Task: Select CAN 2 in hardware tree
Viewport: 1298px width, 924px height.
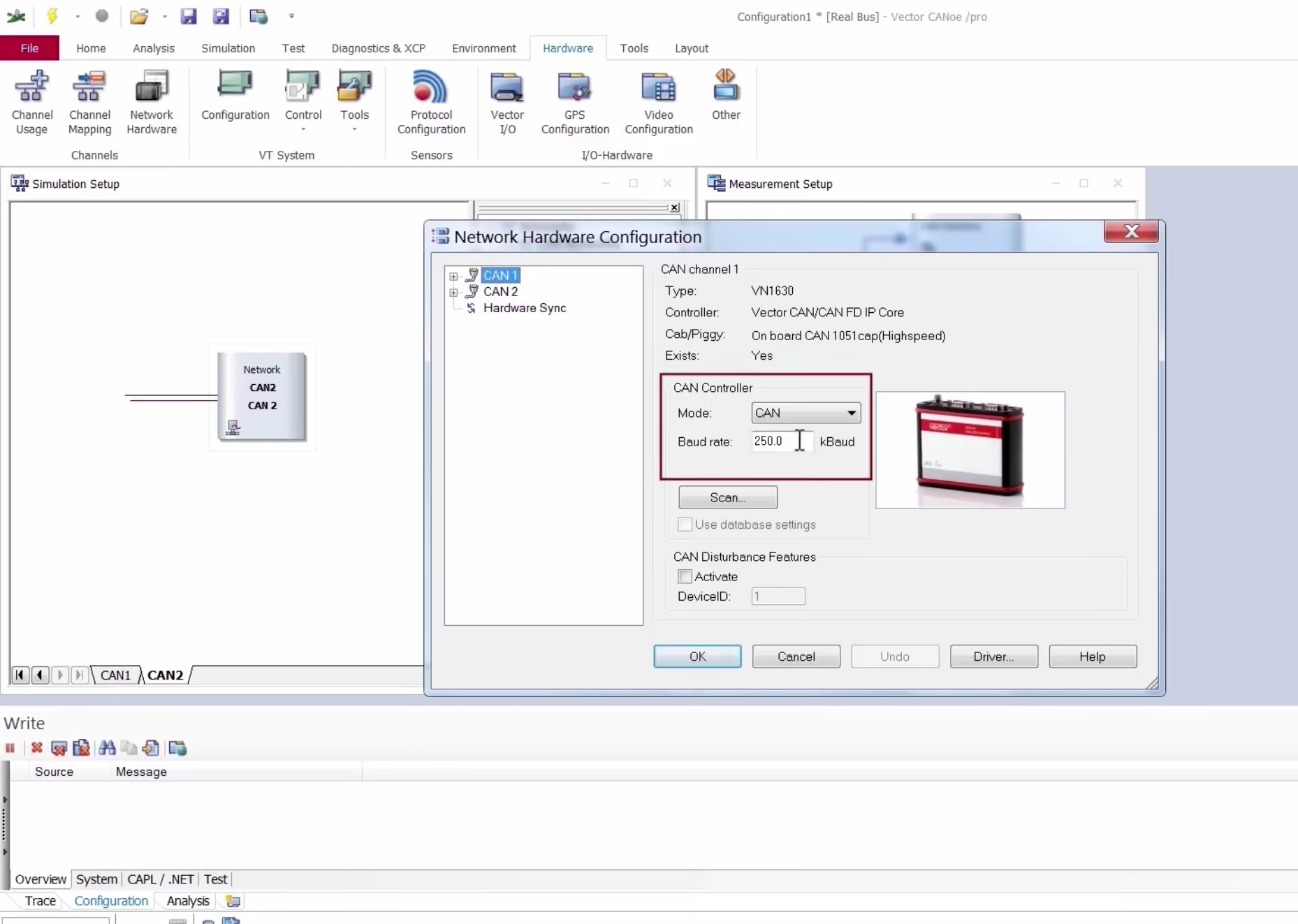Action: (x=500, y=292)
